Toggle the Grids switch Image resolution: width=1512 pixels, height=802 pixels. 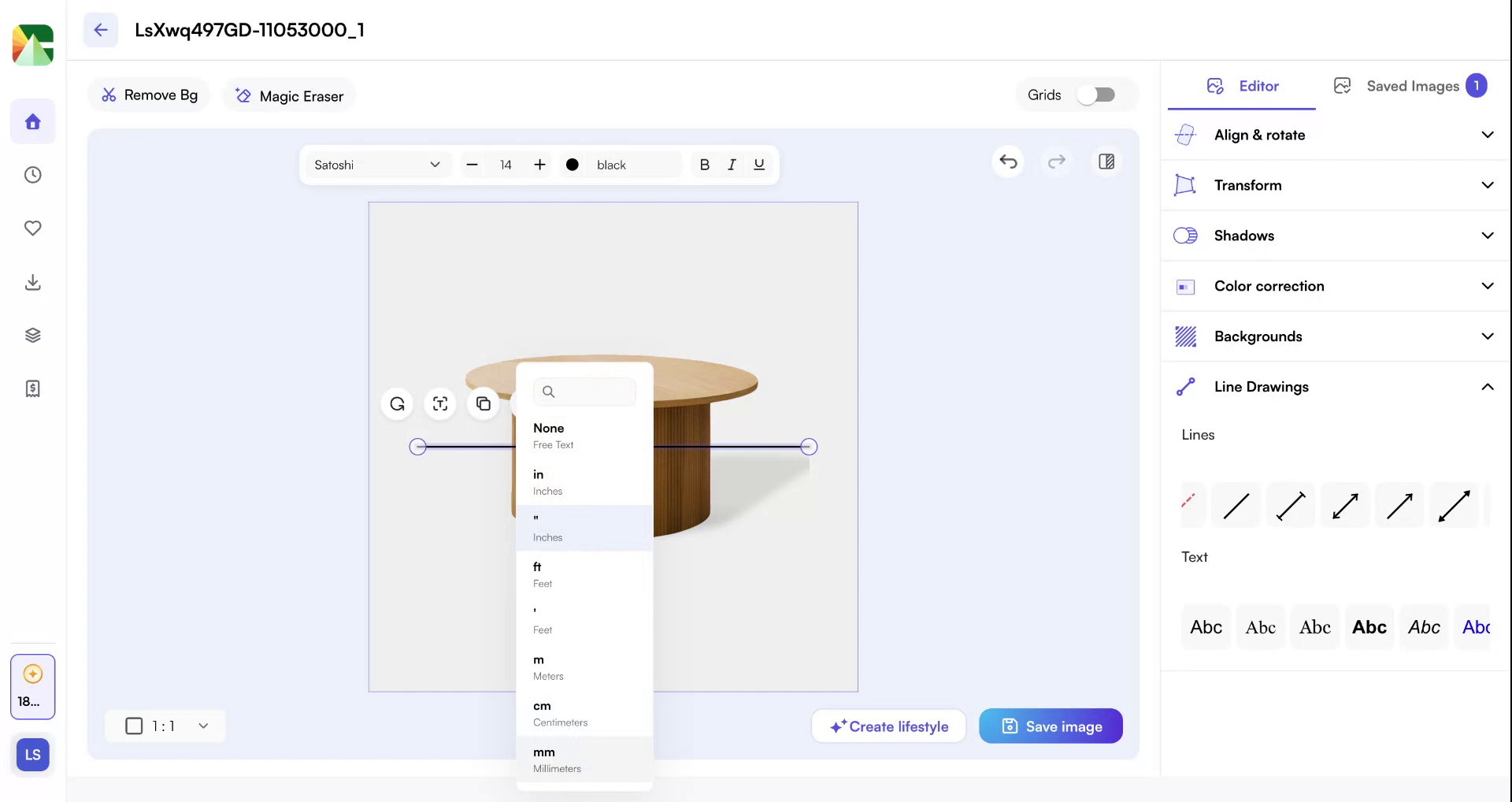click(x=1097, y=94)
